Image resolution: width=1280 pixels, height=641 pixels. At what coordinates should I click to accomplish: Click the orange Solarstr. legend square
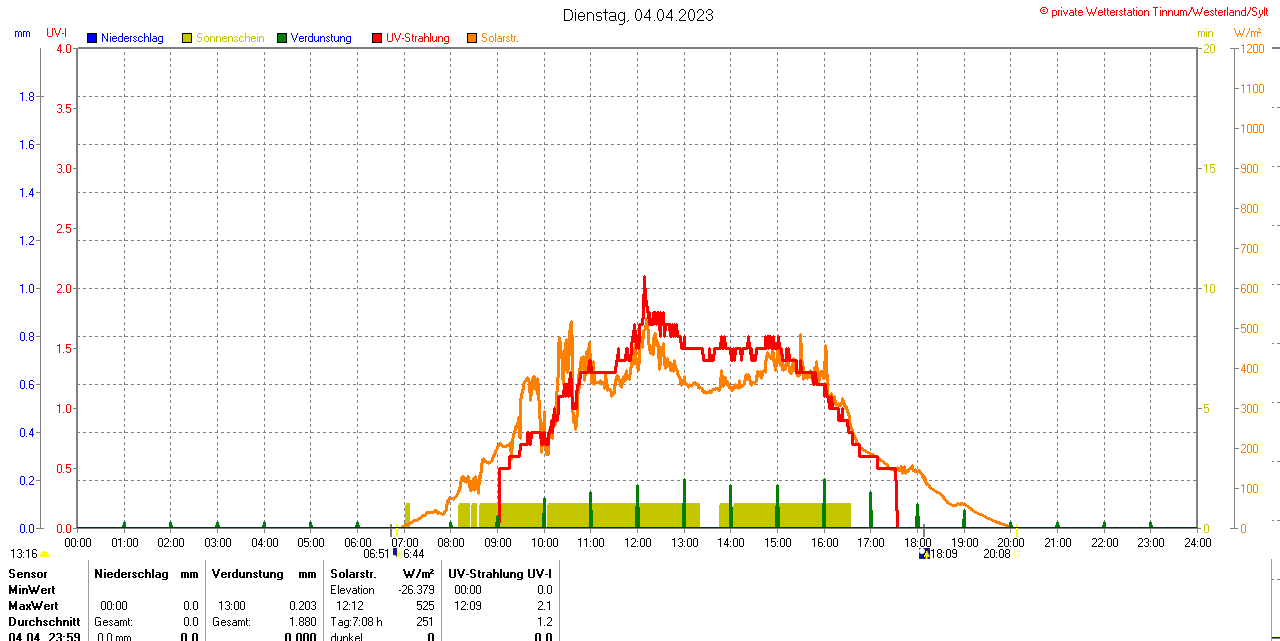click(x=472, y=38)
